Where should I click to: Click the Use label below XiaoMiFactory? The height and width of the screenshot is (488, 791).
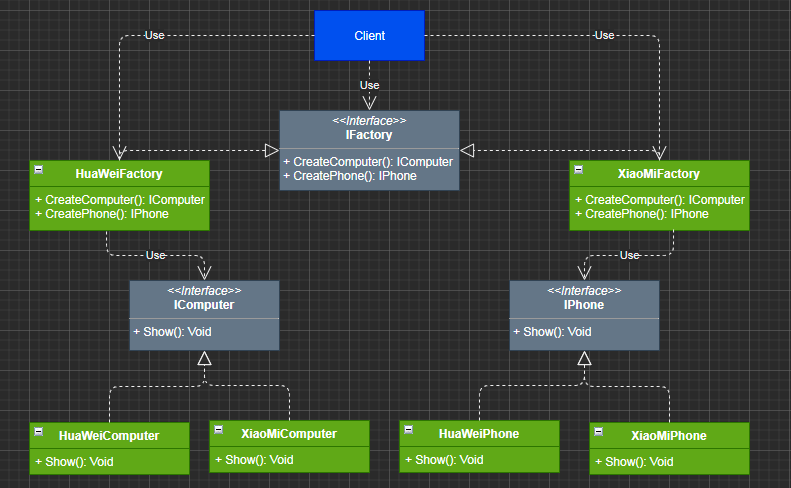(x=630, y=255)
